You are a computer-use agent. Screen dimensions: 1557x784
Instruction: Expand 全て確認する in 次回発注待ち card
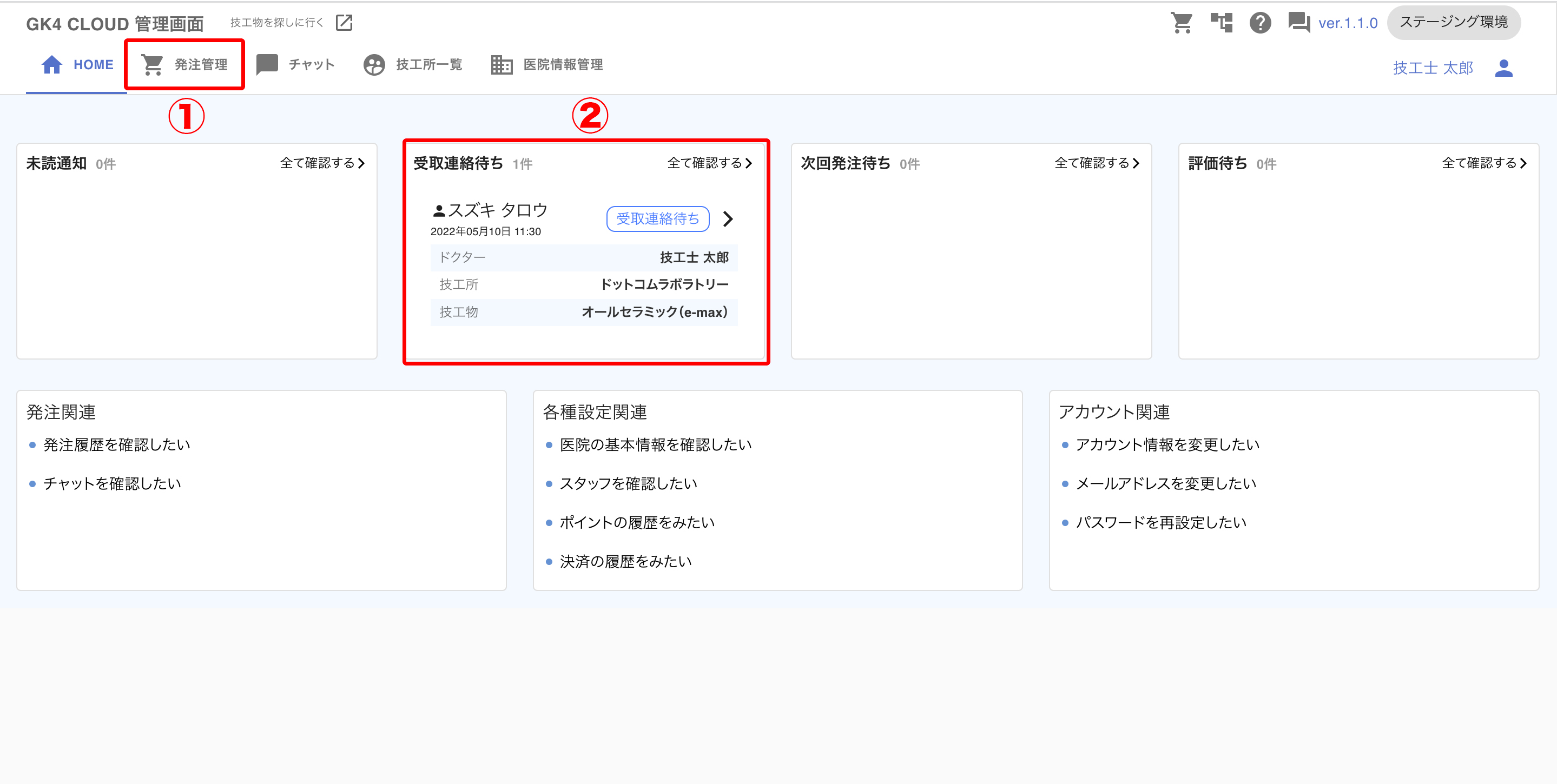point(1097,163)
